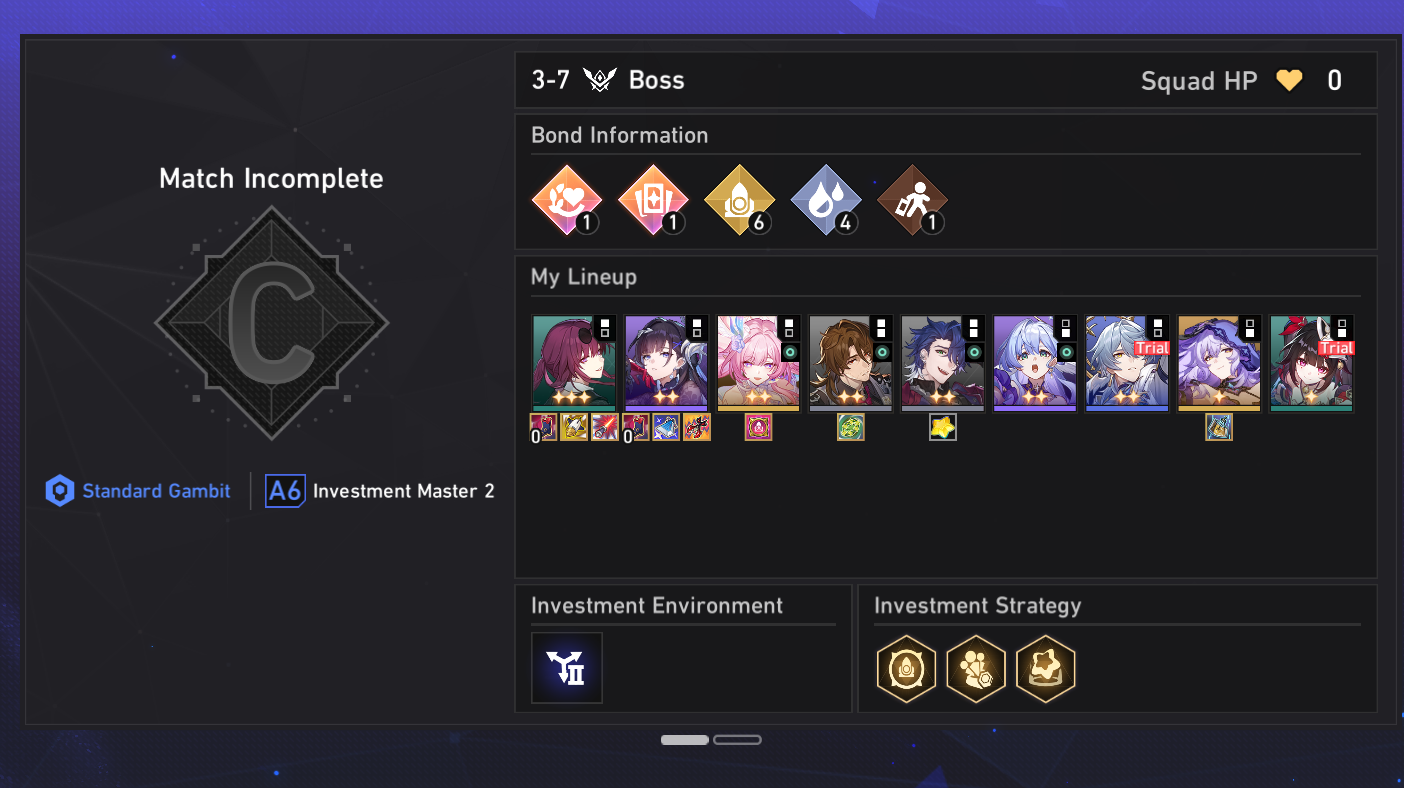
Task: Click the A6 Investment Master 2 label
Action: (380, 491)
